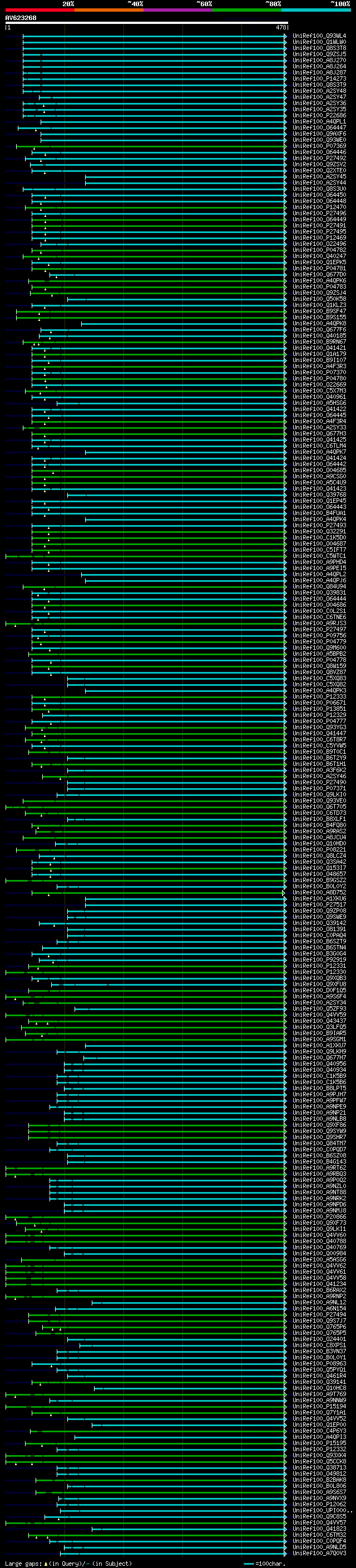This screenshot has height=1568, width=356.
Task: Select hit label UniRef100_UPI000..
Action: 323,1510
